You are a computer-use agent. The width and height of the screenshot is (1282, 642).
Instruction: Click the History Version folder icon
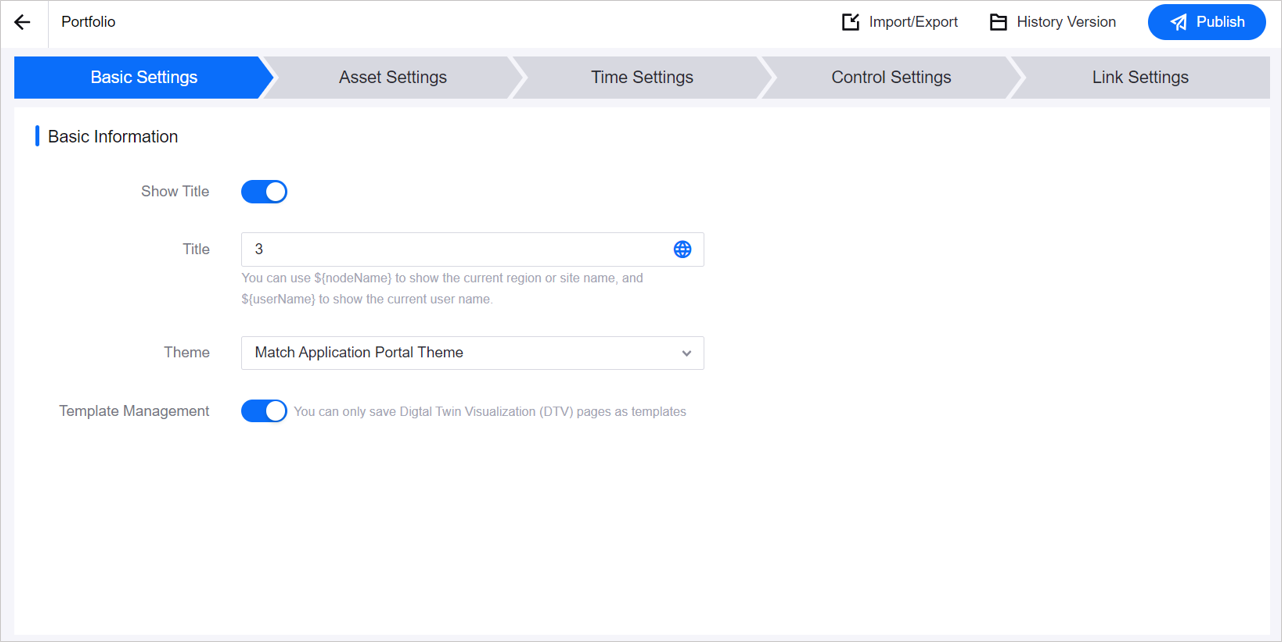[998, 22]
